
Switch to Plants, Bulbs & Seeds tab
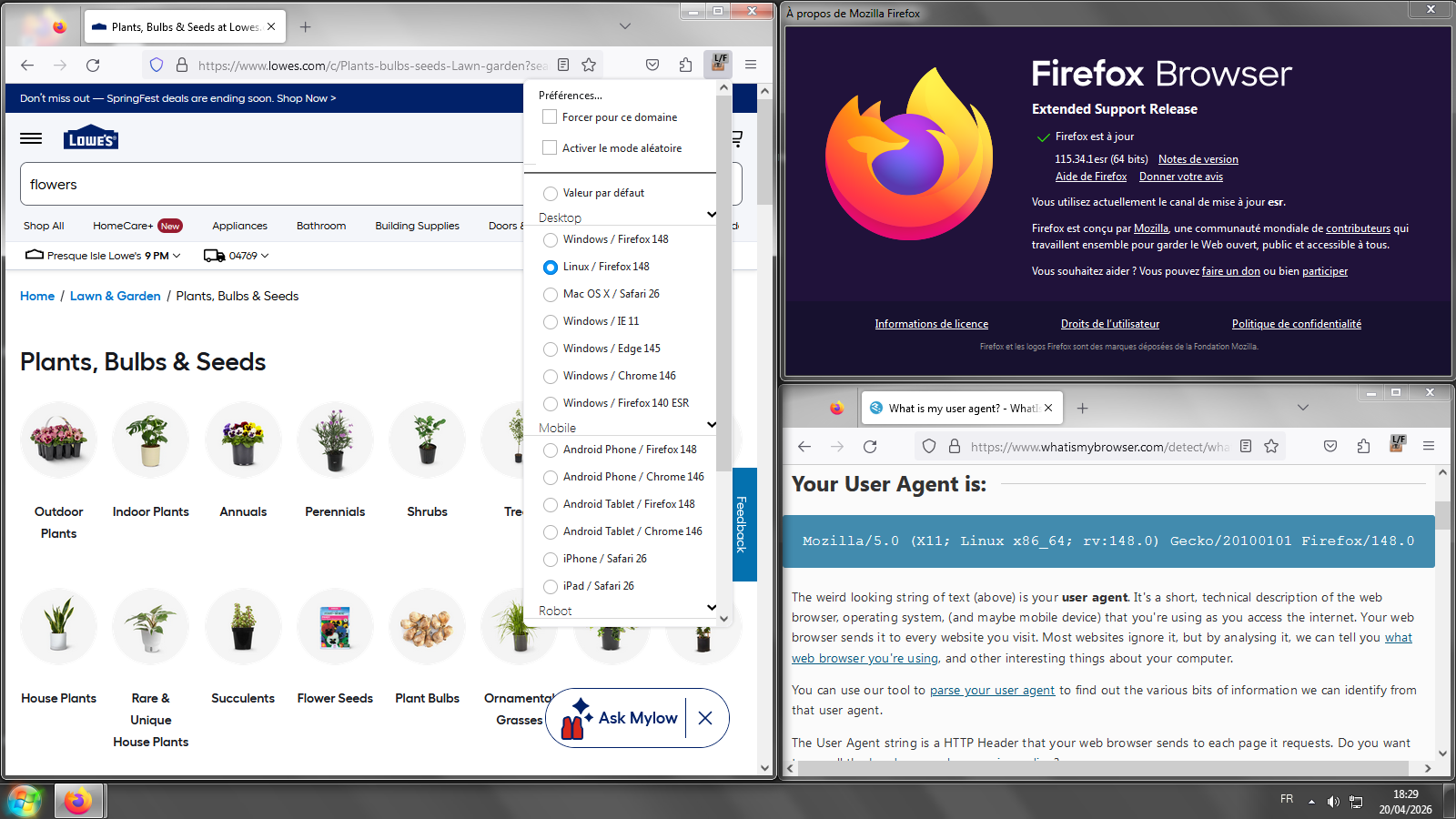coord(185,27)
